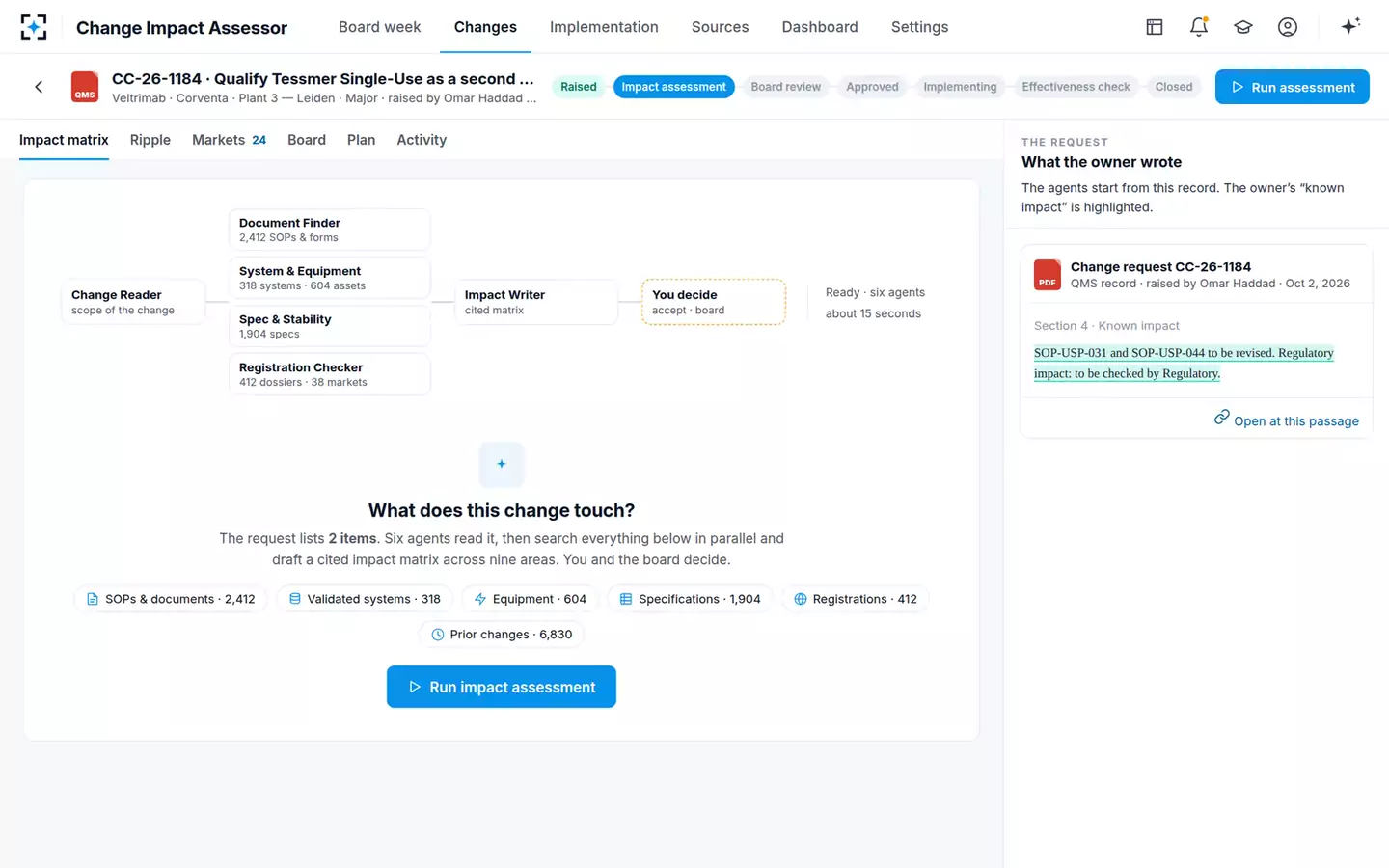Open the notifications bell
This screenshot has width=1389, height=868.
[1199, 27]
